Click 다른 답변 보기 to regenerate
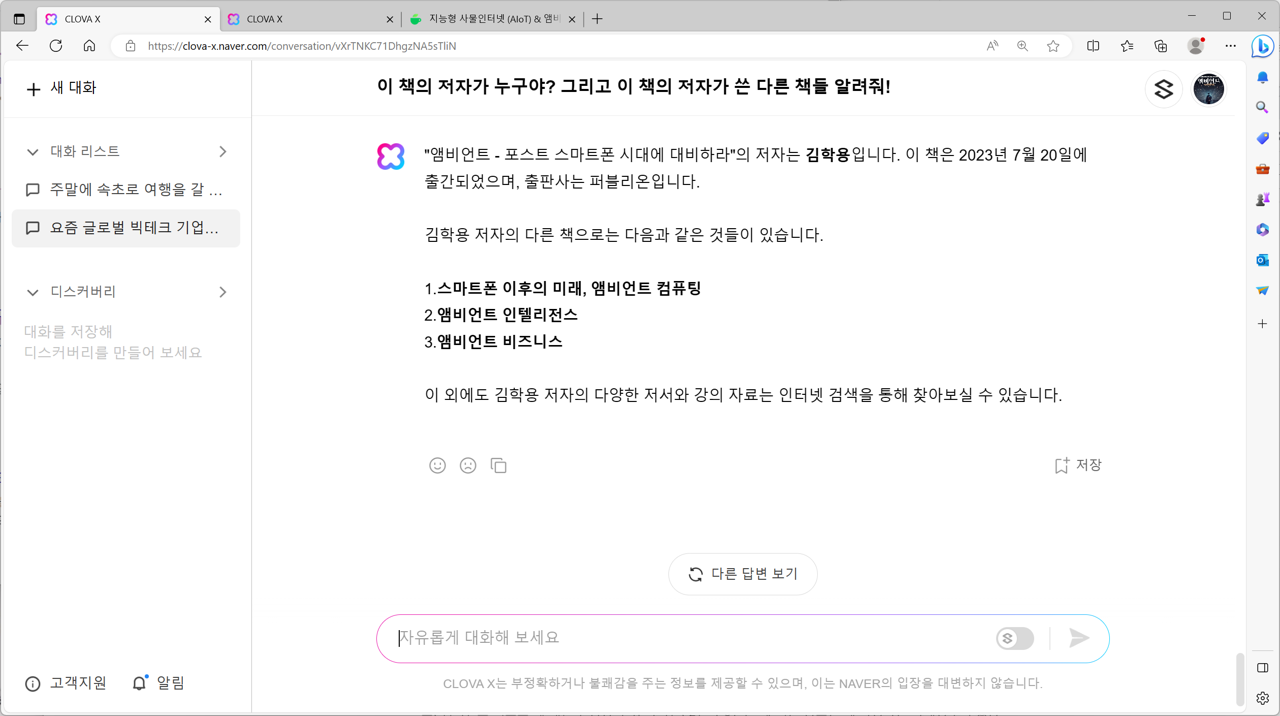 (x=743, y=574)
